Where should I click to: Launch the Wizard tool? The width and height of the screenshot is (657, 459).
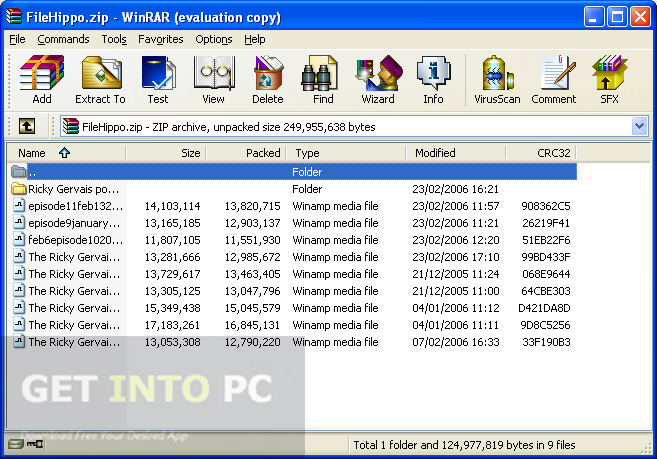(x=378, y=79)
